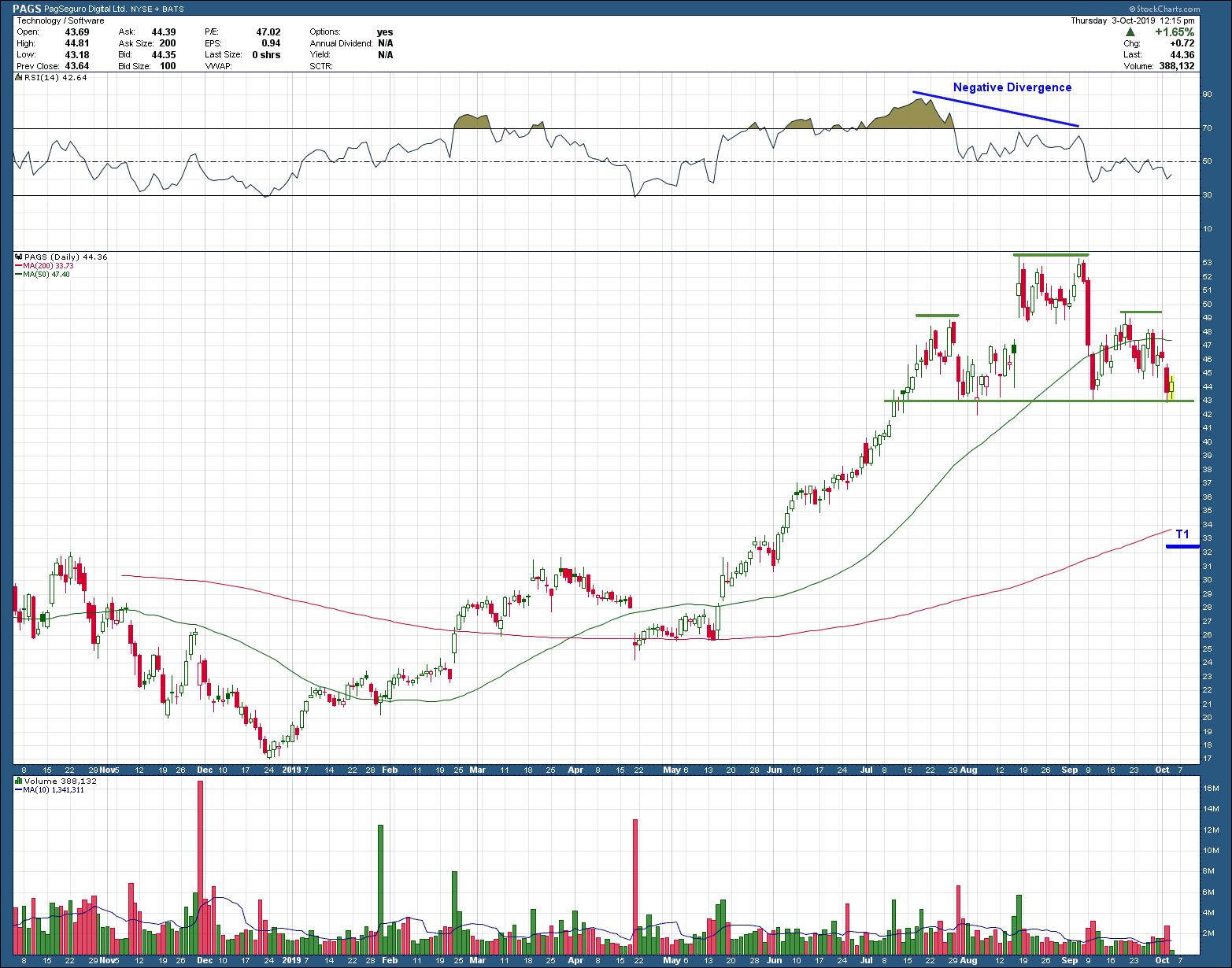This screenshot has width=1232, height=968.
Task: Click the Volume 388,132 legend in volume panel
Action: (x=60, y=781)
